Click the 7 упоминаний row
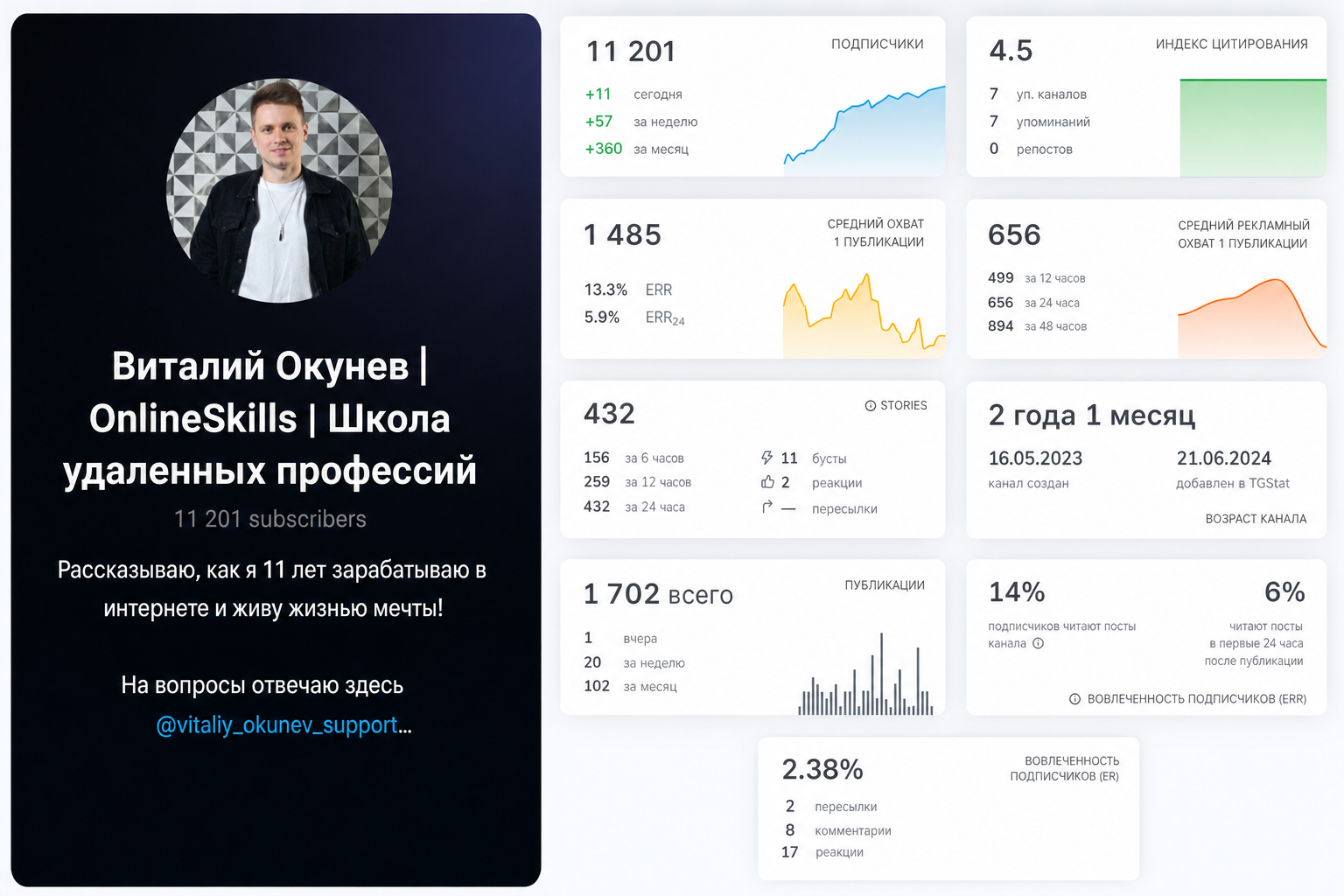Viewport: 1344px width, 896px height. [1039, 122]
